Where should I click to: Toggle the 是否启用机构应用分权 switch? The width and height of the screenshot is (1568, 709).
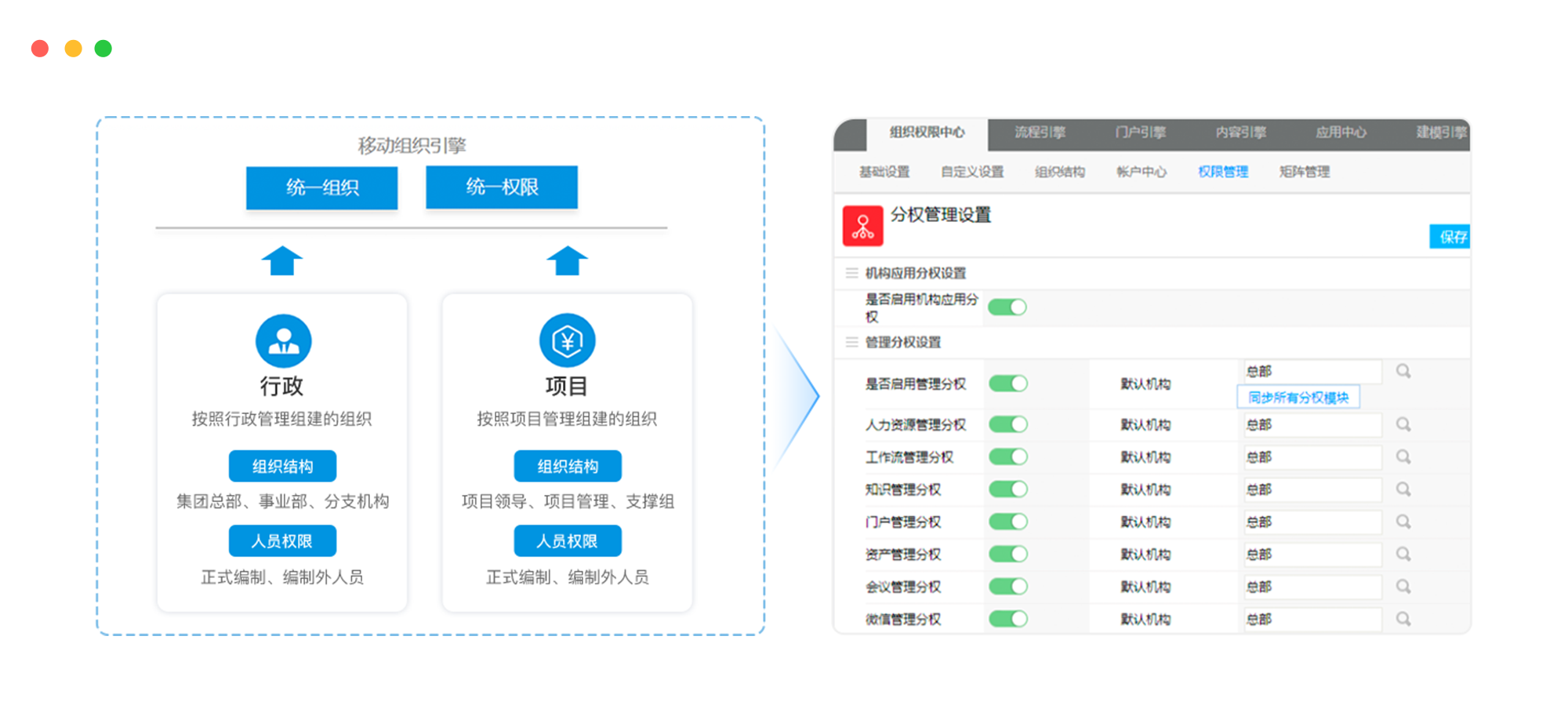pyautogui.click(x=1007, y=307)
